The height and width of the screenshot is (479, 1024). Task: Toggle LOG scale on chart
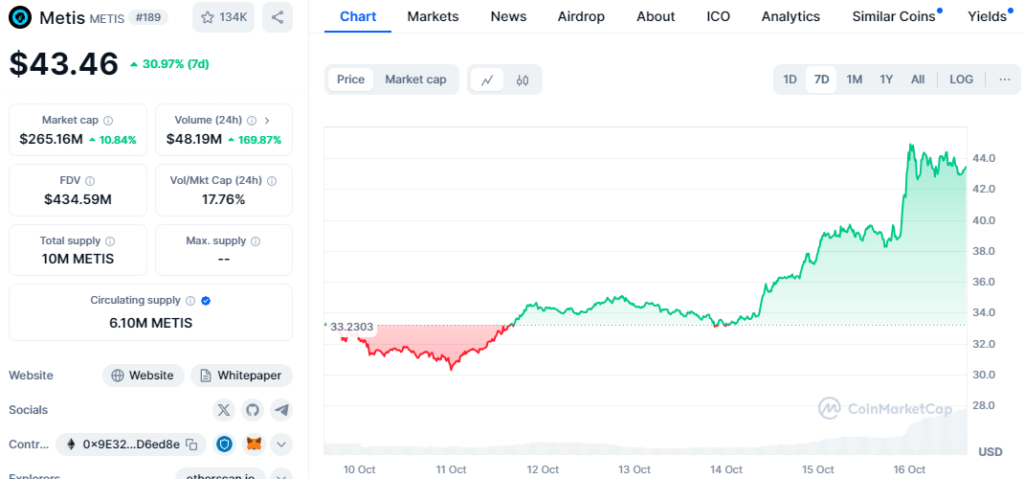[x=961, y=80]
